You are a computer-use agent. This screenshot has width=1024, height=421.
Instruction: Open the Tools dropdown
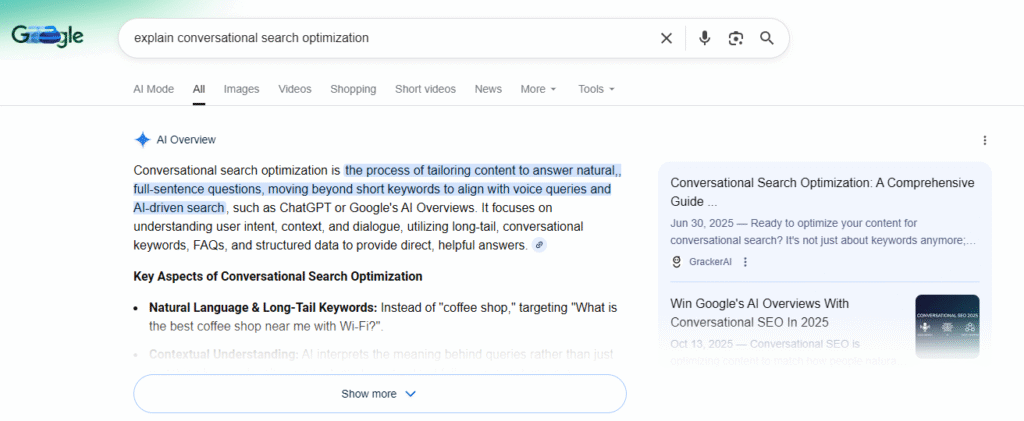click(596, 89)
